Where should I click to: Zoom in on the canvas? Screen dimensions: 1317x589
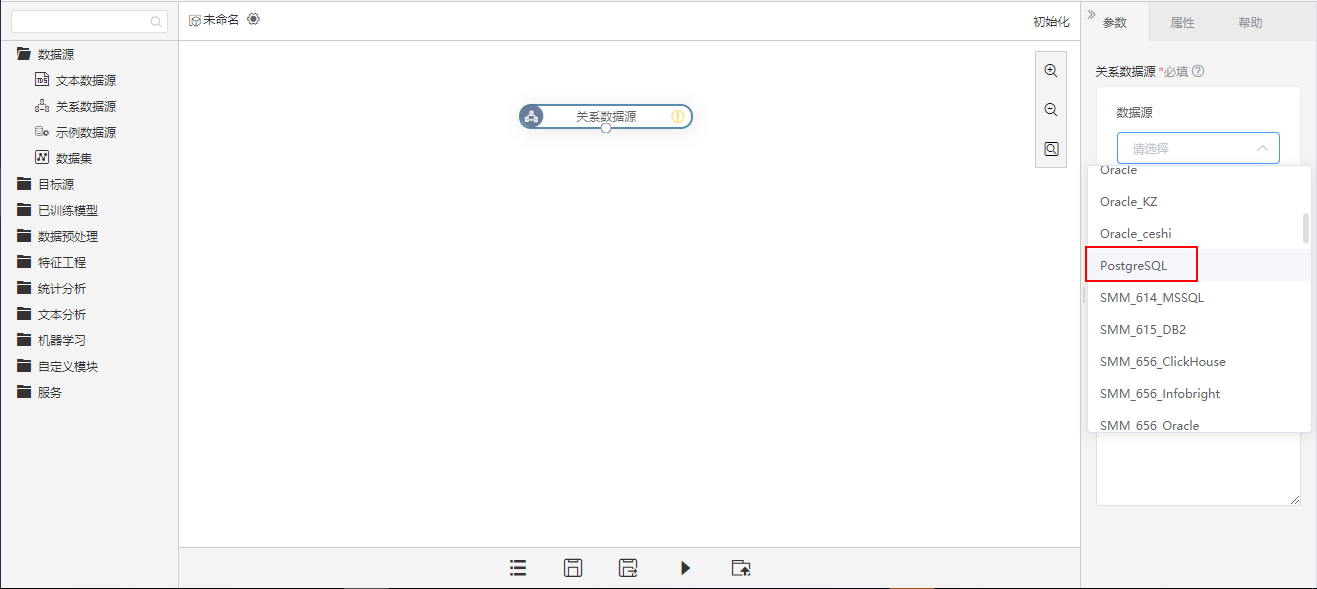1051,71
